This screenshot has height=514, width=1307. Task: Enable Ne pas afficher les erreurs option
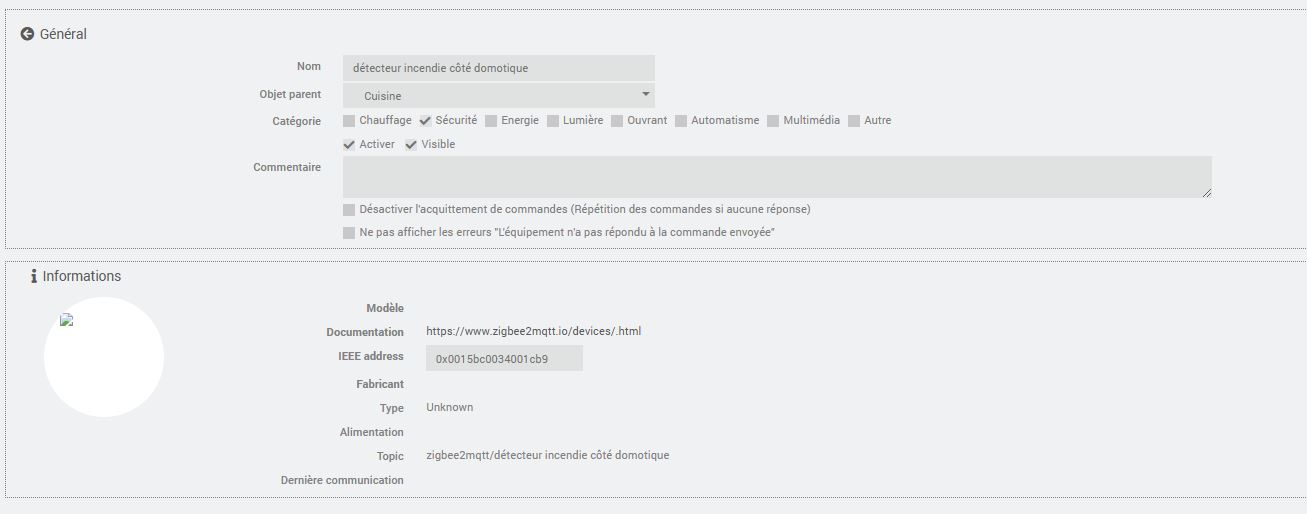349,233
